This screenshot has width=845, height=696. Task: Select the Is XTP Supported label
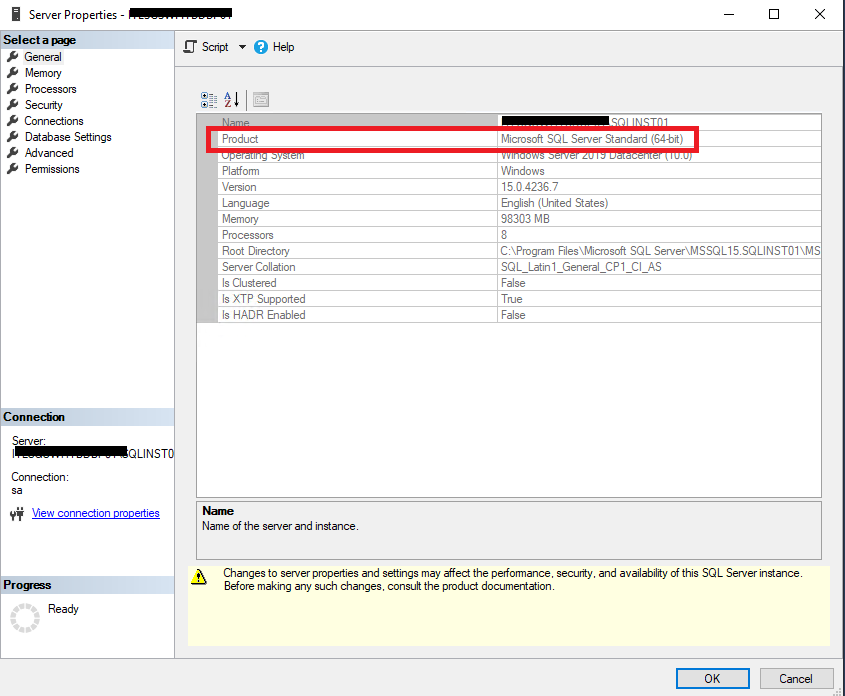point(264,299)
